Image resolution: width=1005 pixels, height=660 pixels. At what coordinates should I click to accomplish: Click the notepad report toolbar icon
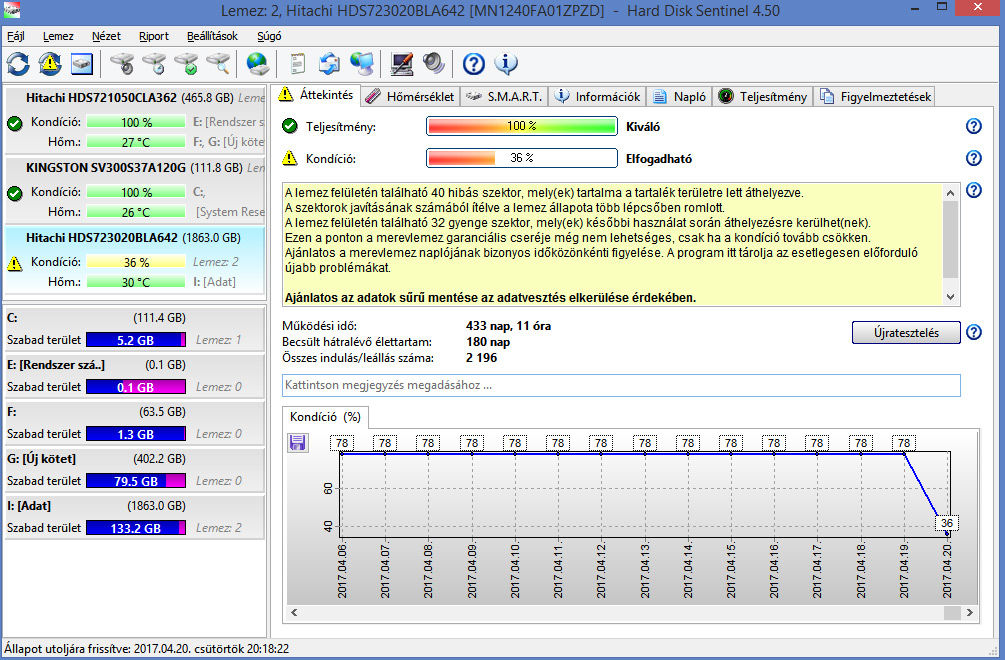click(297, 63)
